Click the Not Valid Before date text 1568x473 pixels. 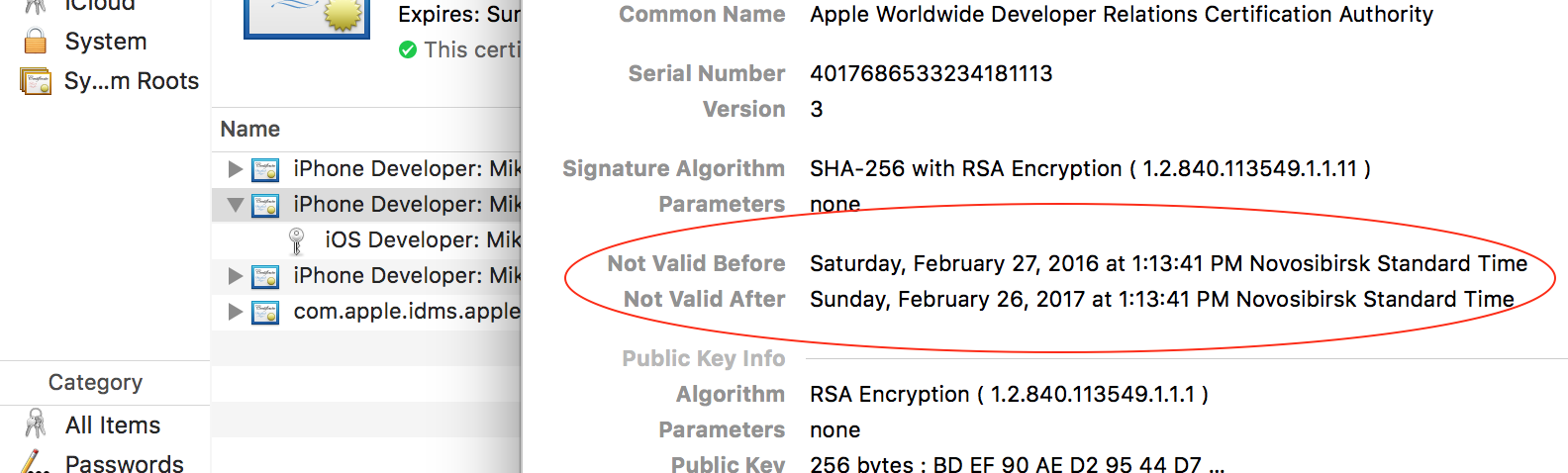pos(1168,264)
